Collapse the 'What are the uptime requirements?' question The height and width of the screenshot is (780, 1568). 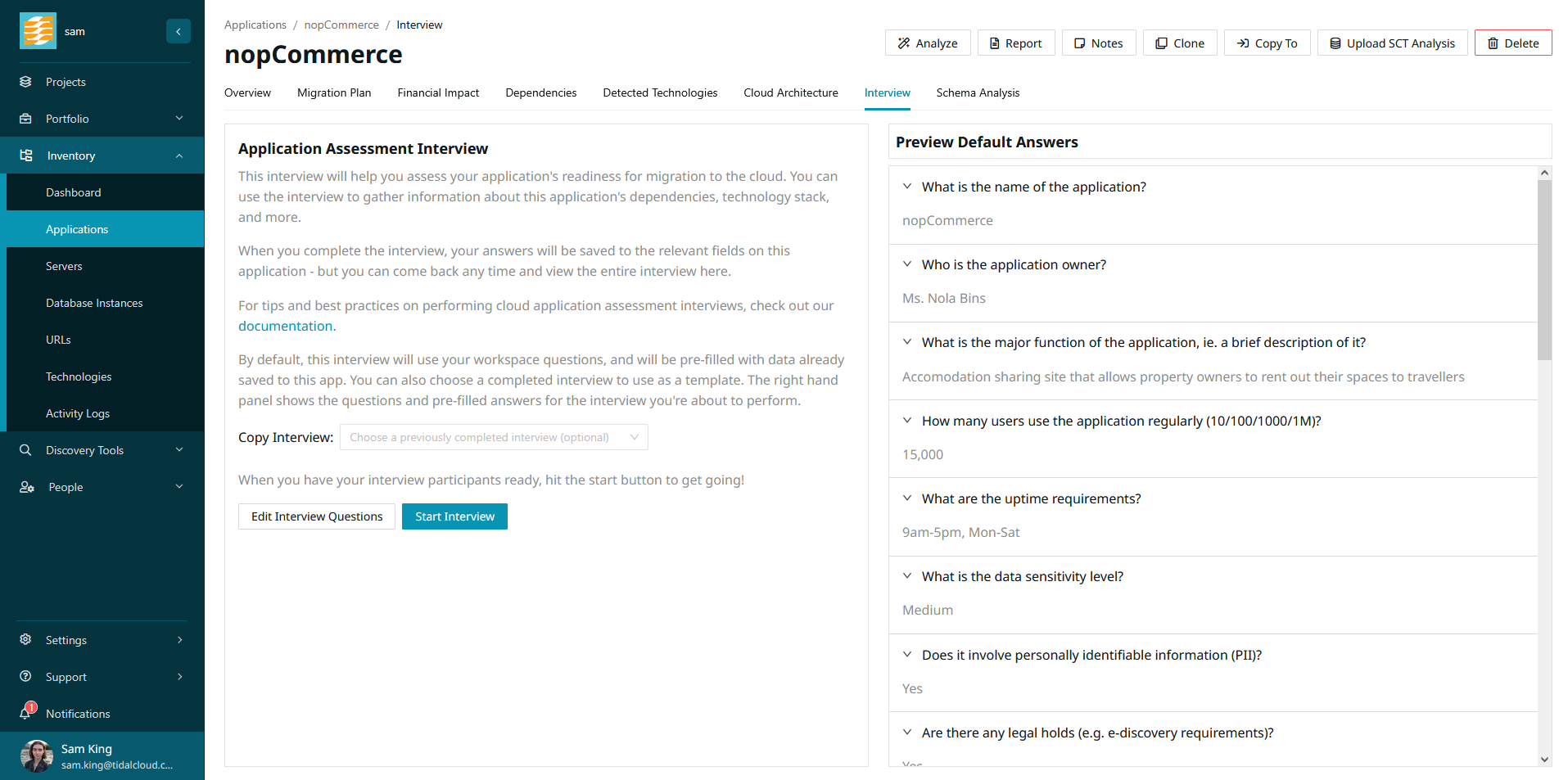pos(907,498)
